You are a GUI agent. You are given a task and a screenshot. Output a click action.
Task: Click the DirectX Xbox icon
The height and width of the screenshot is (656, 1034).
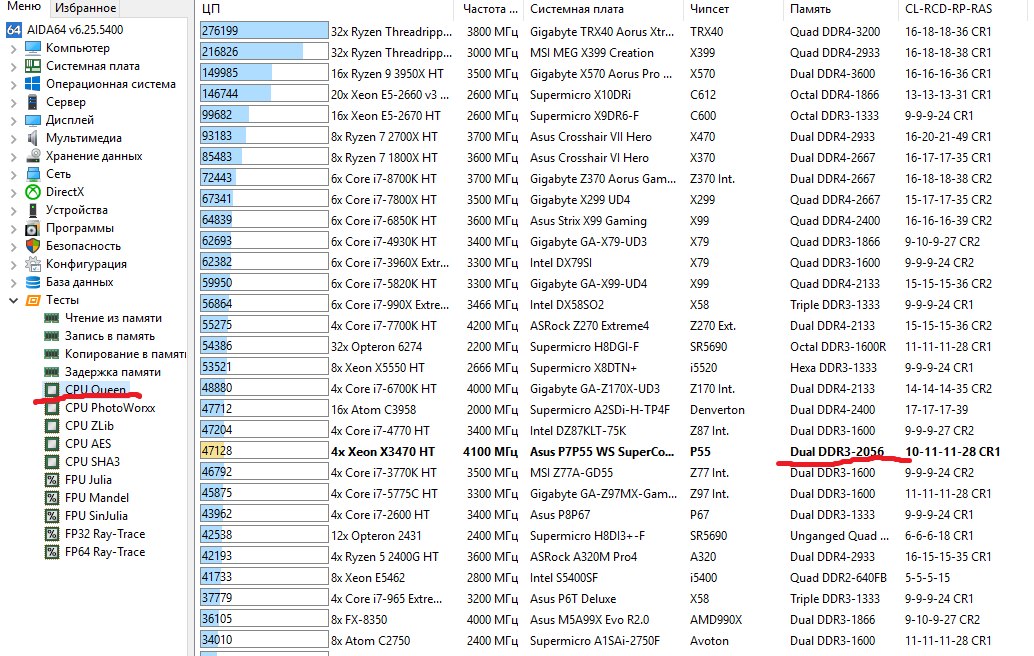33,192
